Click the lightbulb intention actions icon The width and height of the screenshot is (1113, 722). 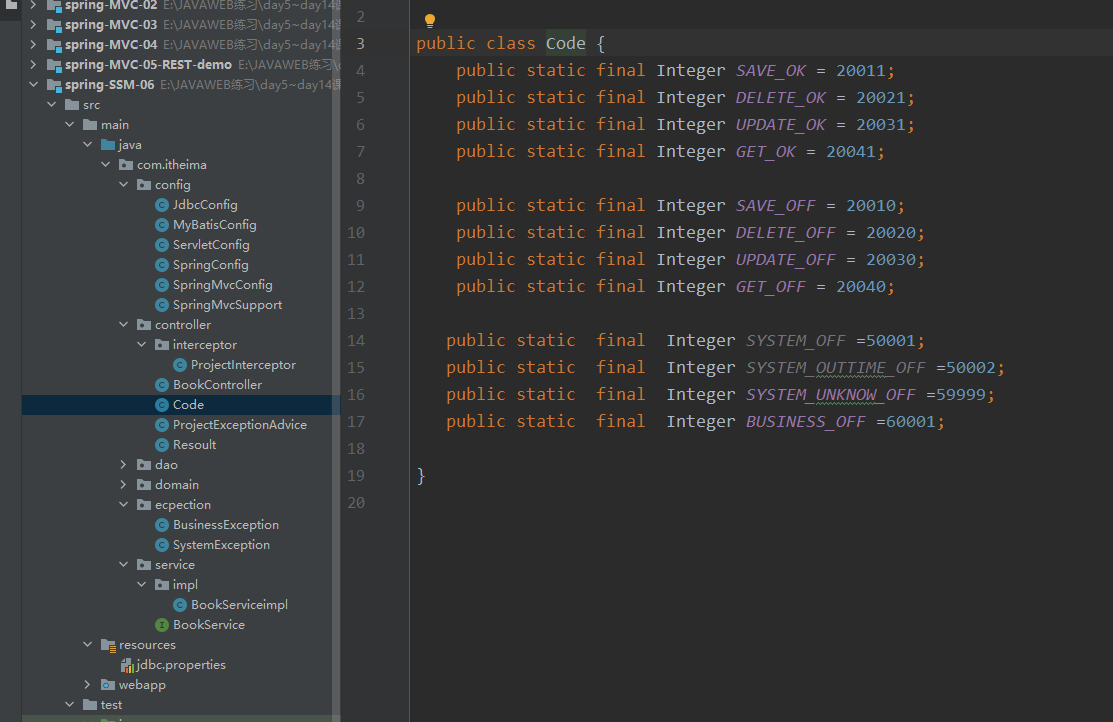(430, 21)
